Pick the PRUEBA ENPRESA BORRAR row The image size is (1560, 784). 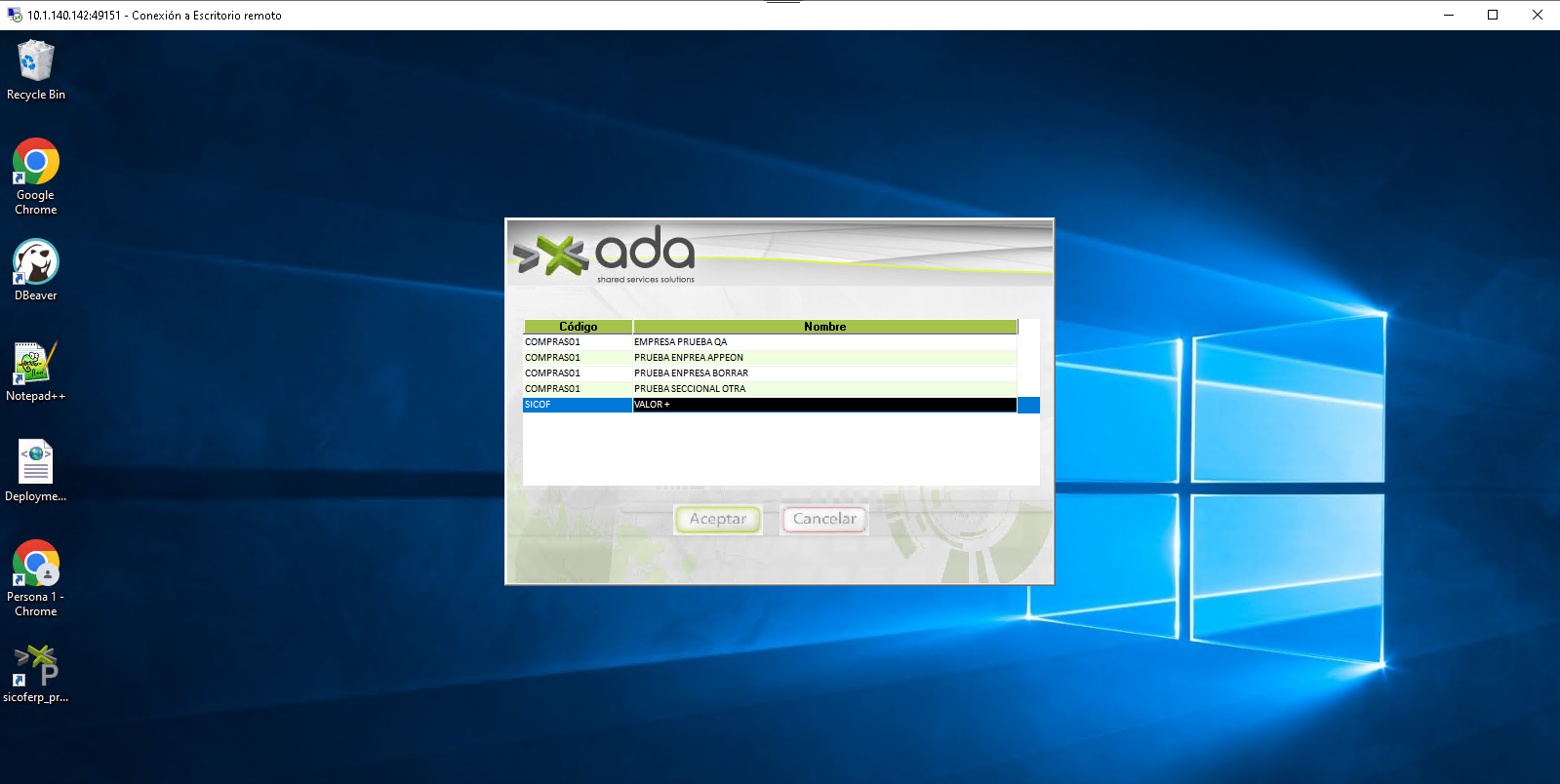coord(691,373)
